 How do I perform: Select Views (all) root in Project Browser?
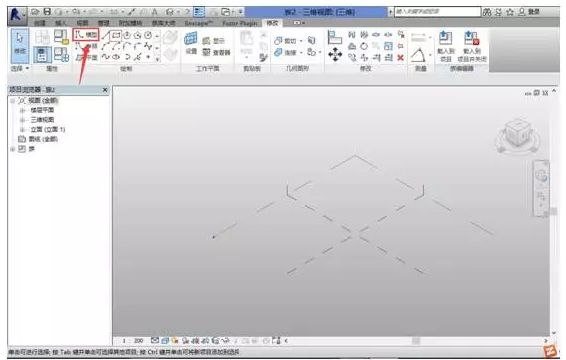point(43,100)
